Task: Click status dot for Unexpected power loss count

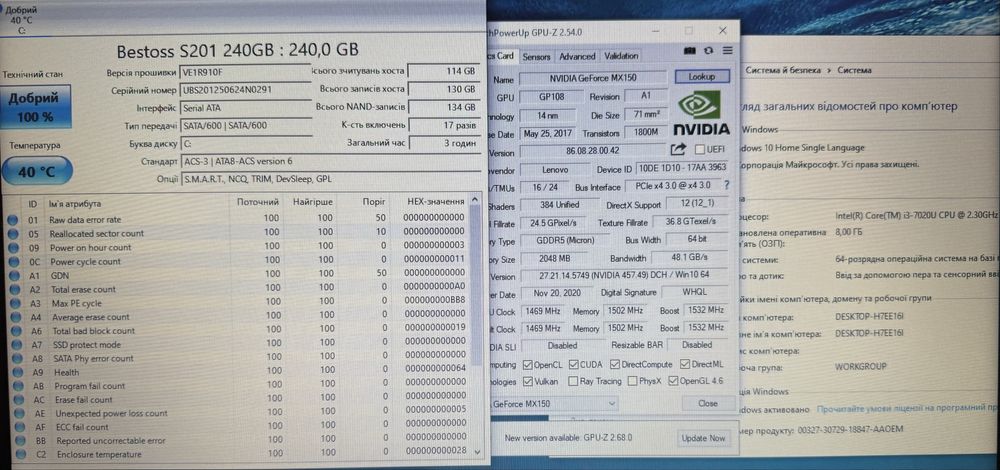Action: coord(18,413)
